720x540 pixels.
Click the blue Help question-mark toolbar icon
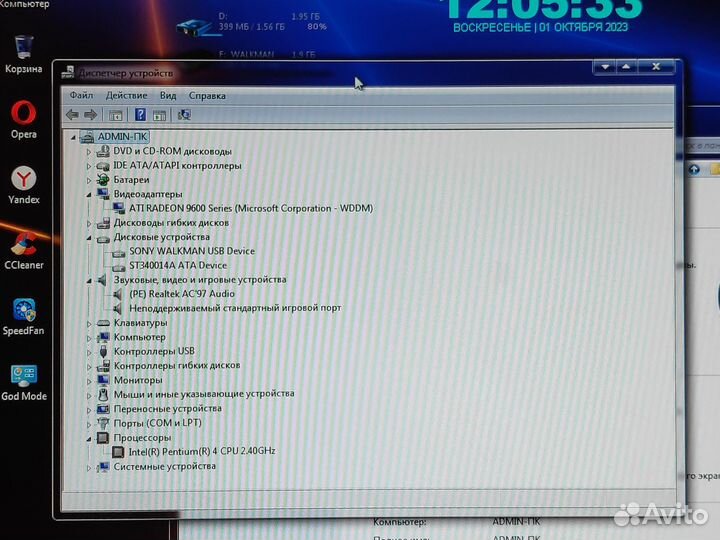point(140,115)
